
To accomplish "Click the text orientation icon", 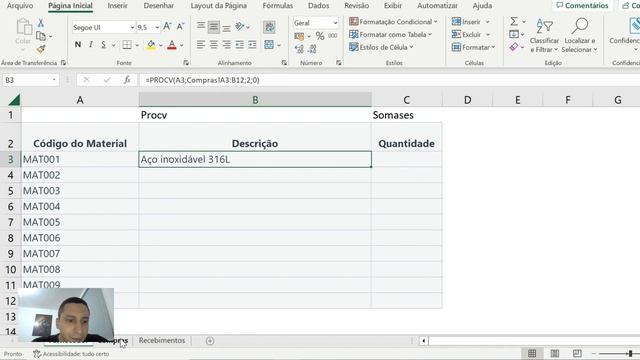I will (240, 27).
